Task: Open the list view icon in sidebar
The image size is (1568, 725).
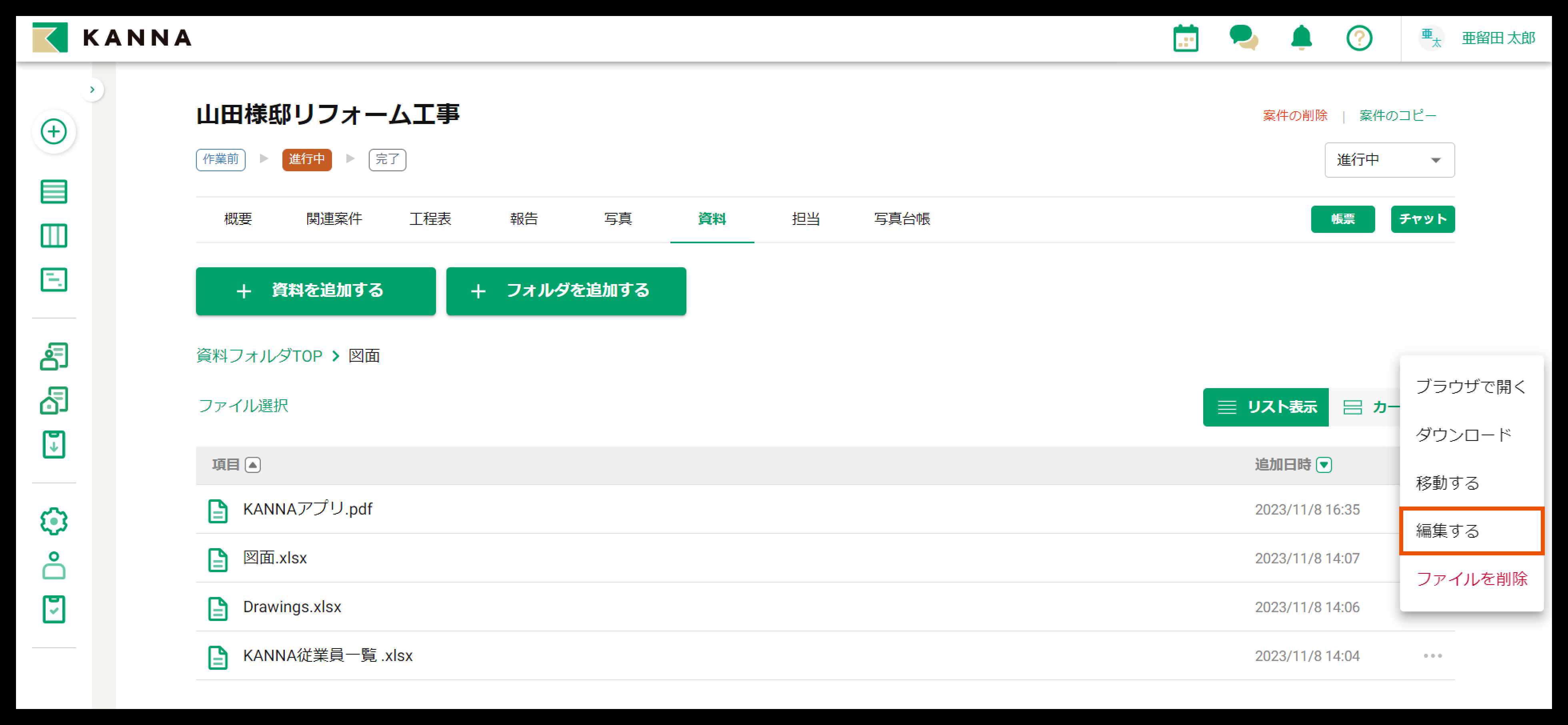Action: [54, 192]
